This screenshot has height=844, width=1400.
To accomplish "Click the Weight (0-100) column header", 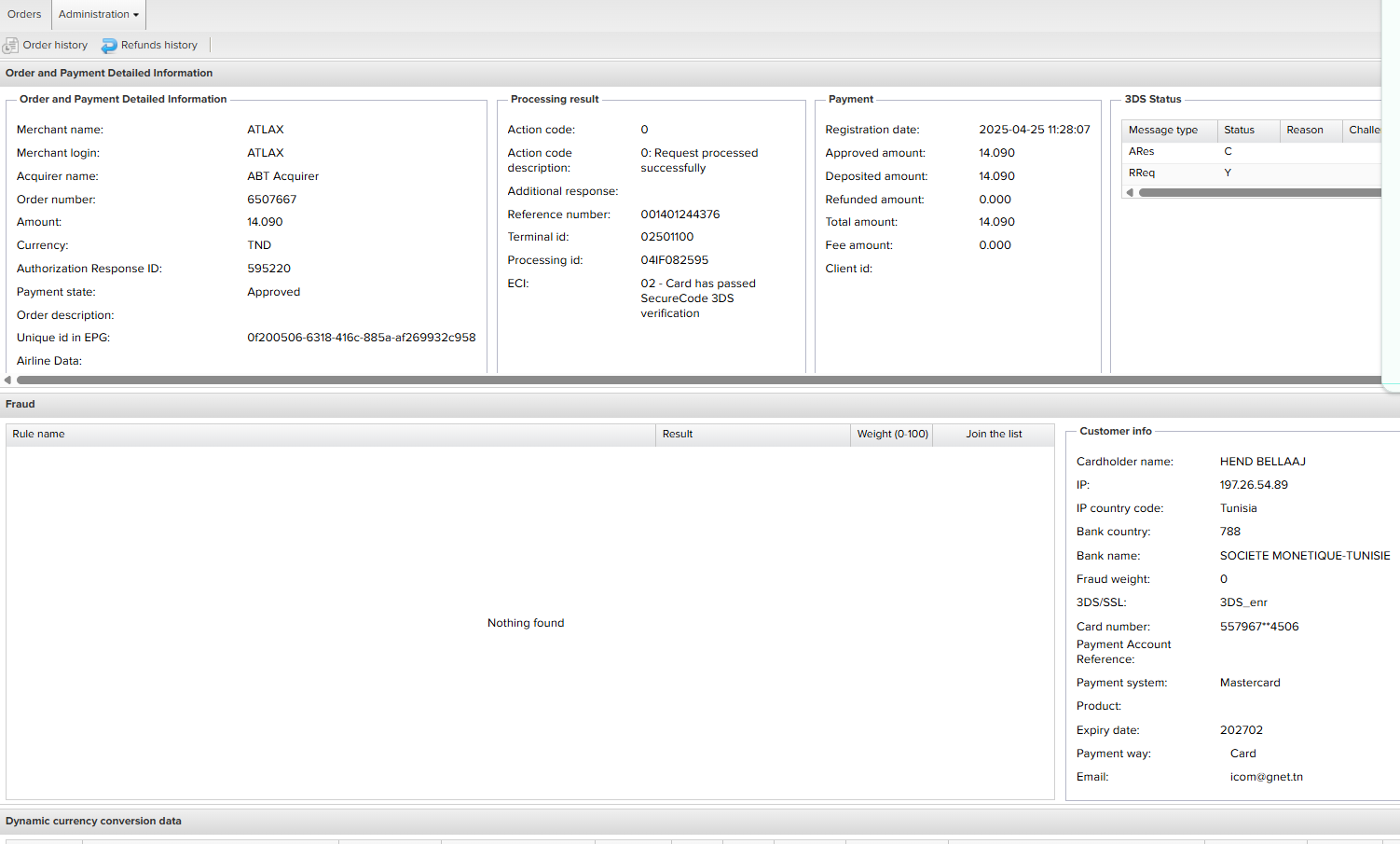I will coord(892,434).
